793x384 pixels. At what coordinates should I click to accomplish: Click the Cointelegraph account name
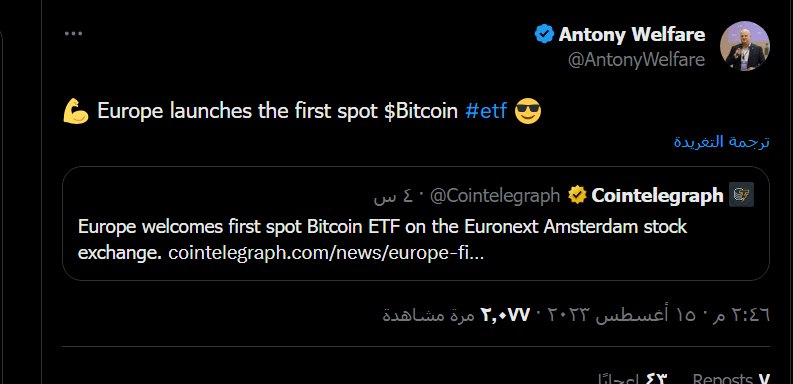[657, 195]
